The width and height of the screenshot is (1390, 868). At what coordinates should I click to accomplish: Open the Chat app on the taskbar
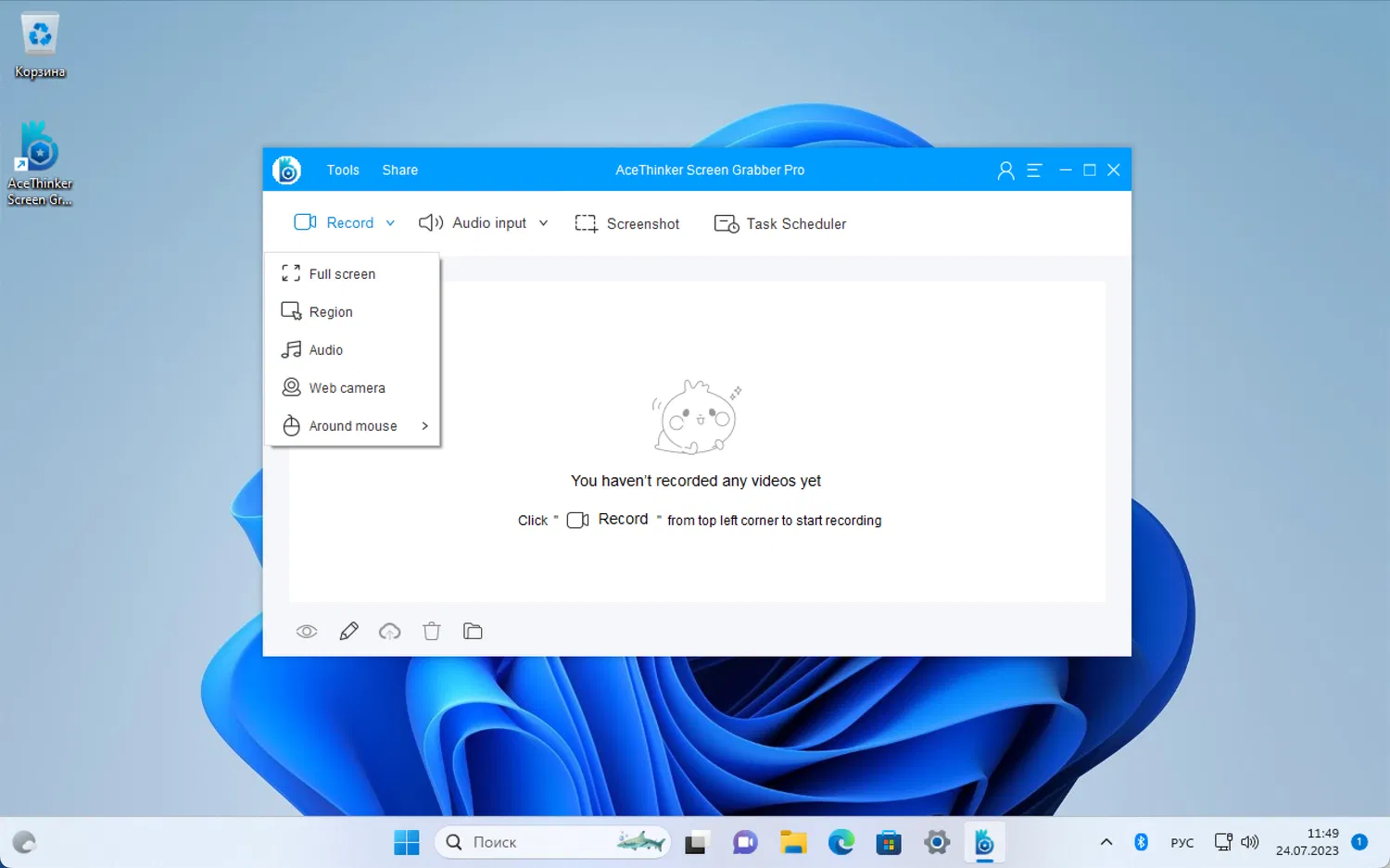(x=745, y=843)
